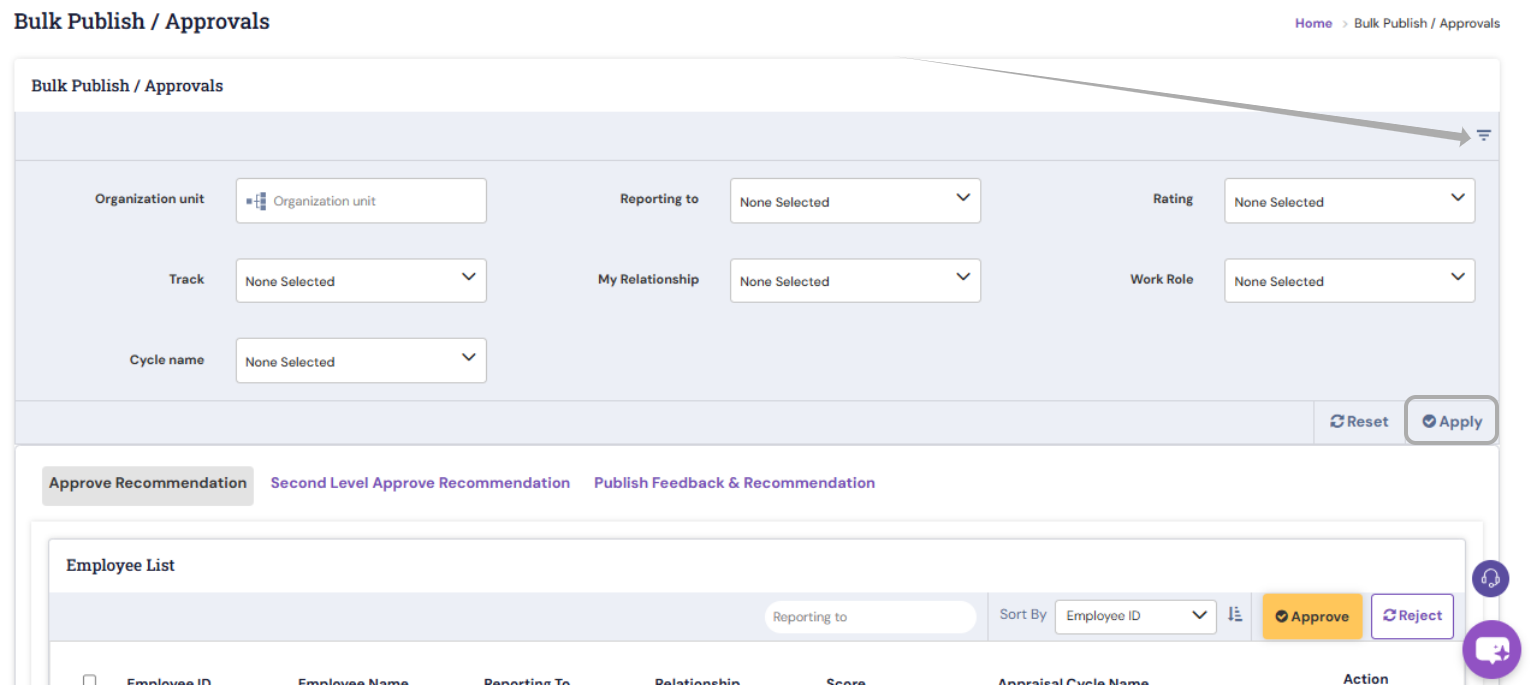
Task: Open the chat widget bubble
Action: (x=1492, y=650)
